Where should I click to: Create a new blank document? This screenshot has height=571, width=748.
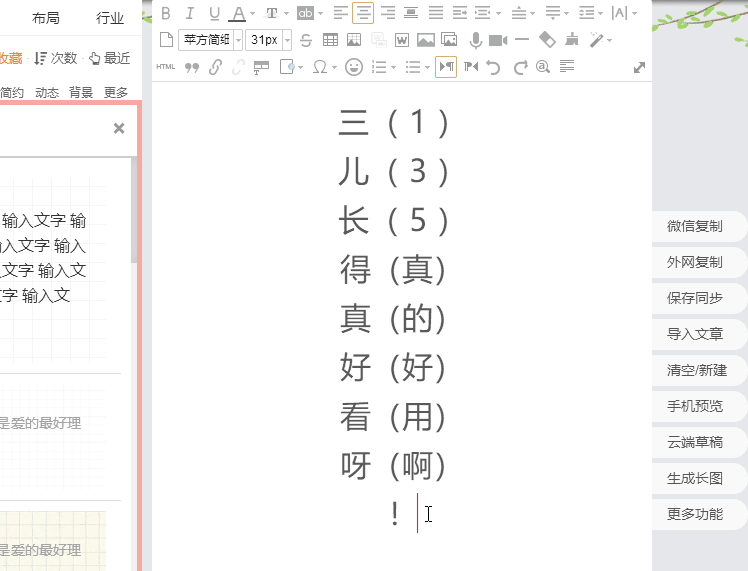coord(166,40)
